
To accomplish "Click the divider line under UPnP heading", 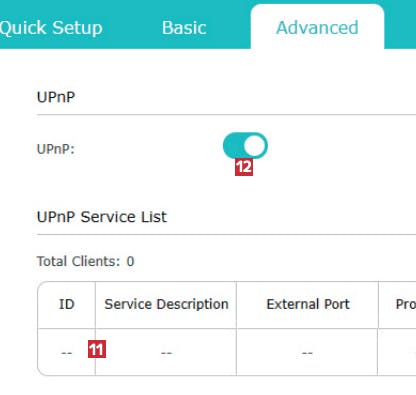I will (226, 115).
